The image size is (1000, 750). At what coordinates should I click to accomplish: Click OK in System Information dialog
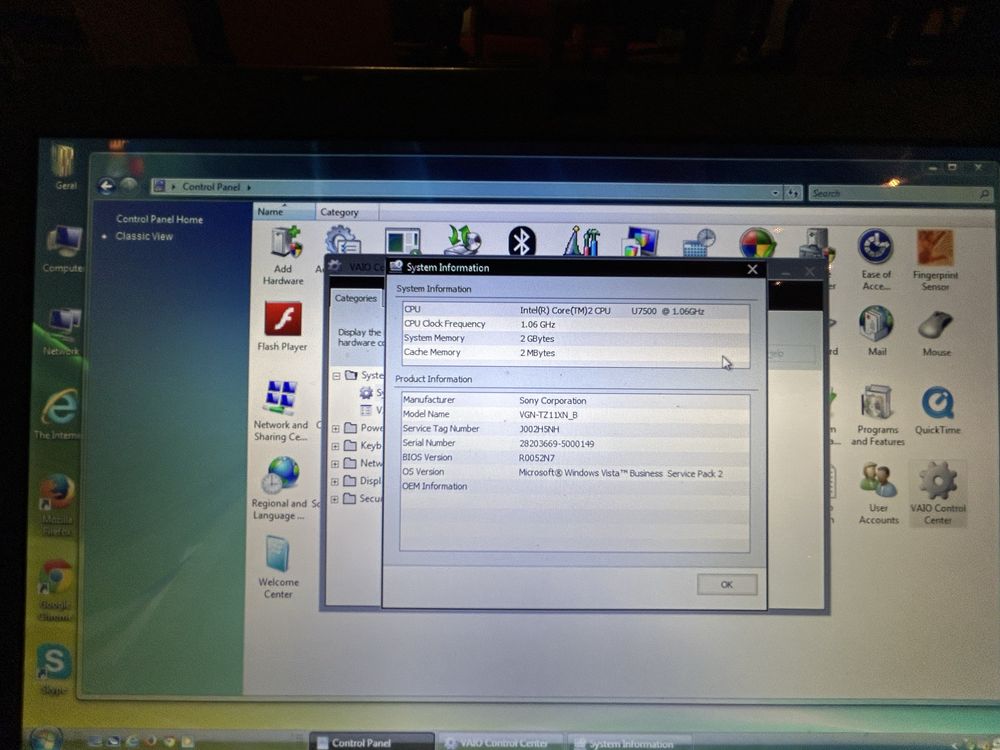[726, 584]
